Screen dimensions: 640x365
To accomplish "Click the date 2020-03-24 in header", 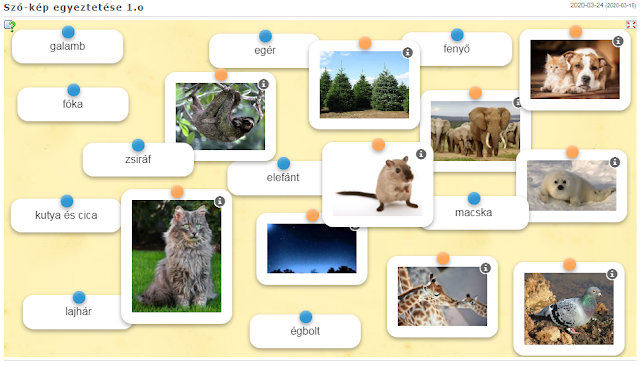I will tap(586, 5).
